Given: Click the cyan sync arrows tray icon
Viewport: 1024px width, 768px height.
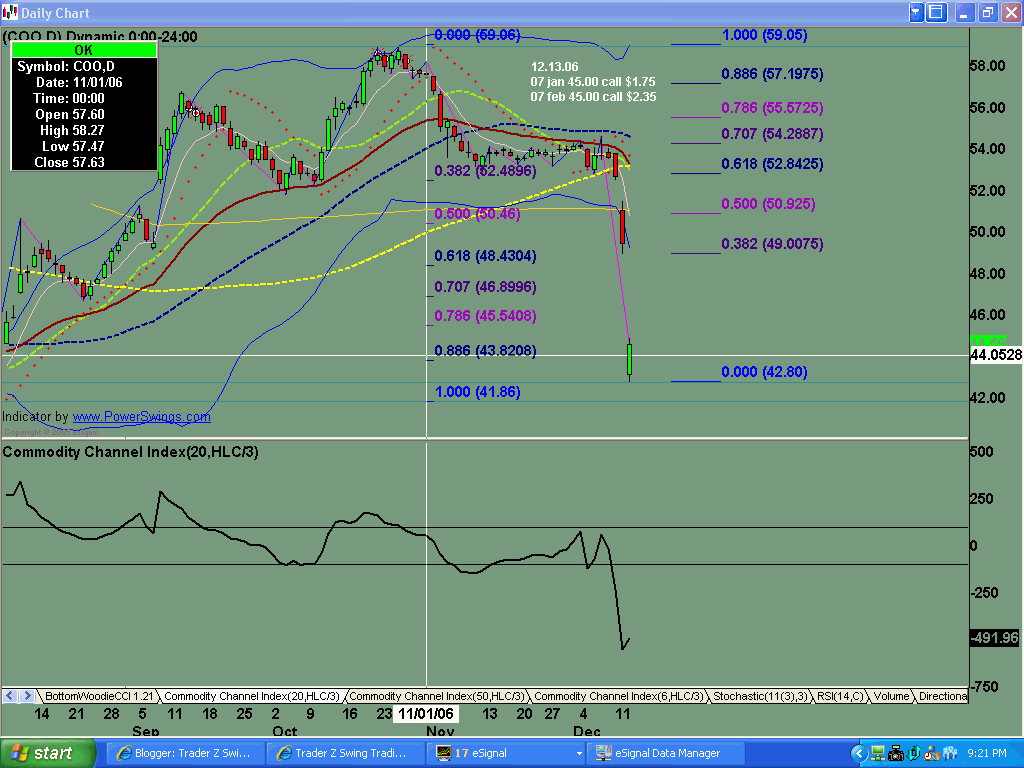Looking at the screenshot, I should (x=914, y=754).
